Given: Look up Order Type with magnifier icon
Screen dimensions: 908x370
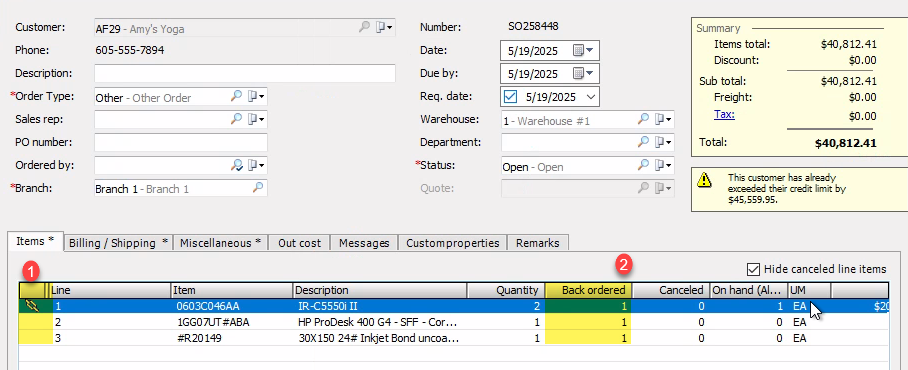Looking at the screenshot, I should [x=236, y=97].
